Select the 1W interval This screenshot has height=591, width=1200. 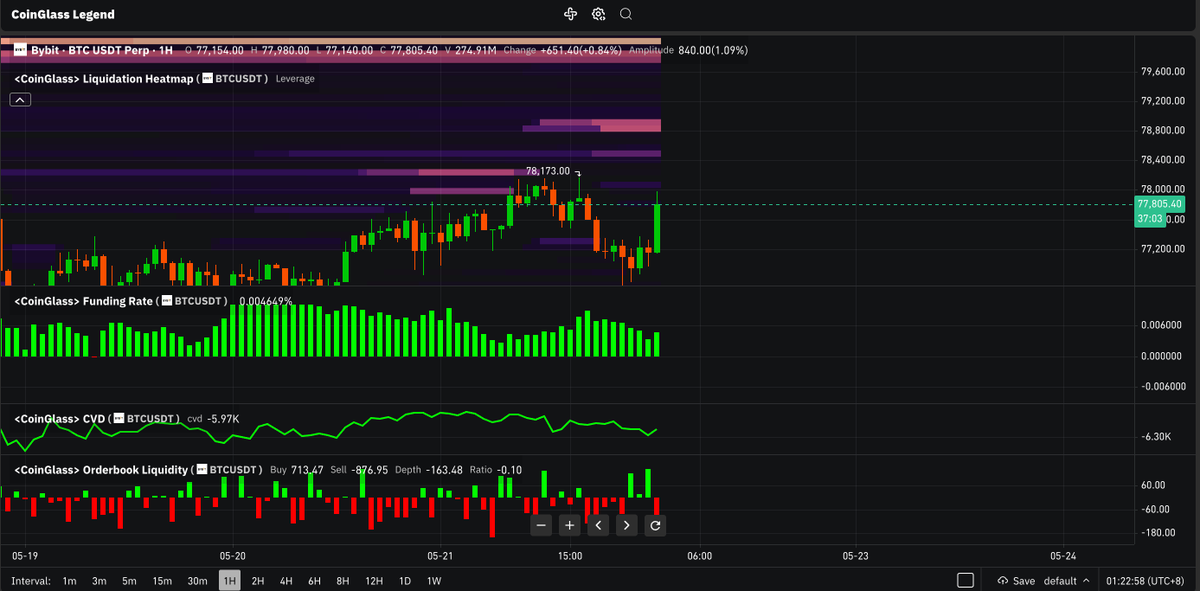[x=434, y=581]
